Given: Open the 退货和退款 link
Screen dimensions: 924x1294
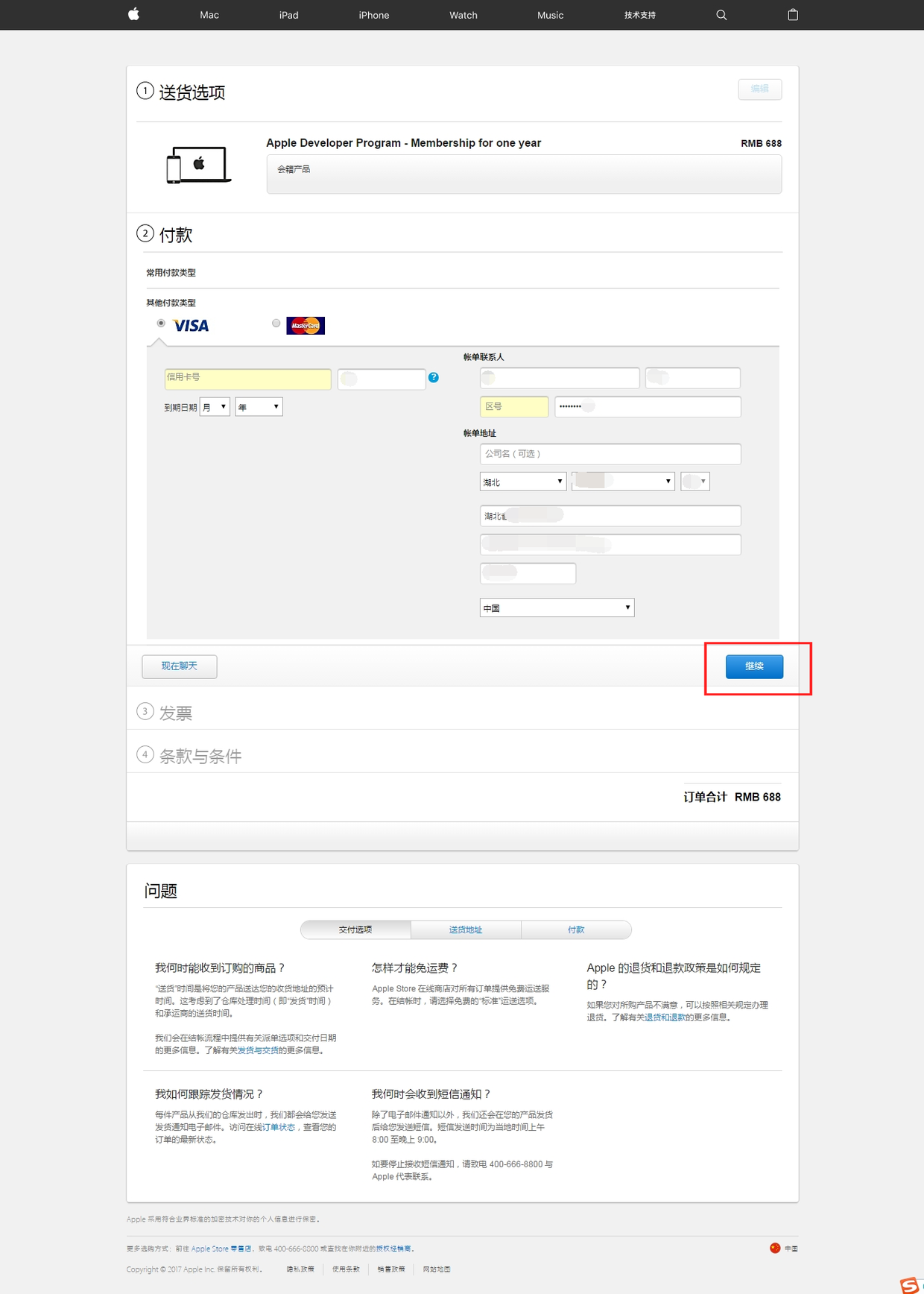Looking at the screenshot, I should coord(665,1017).
